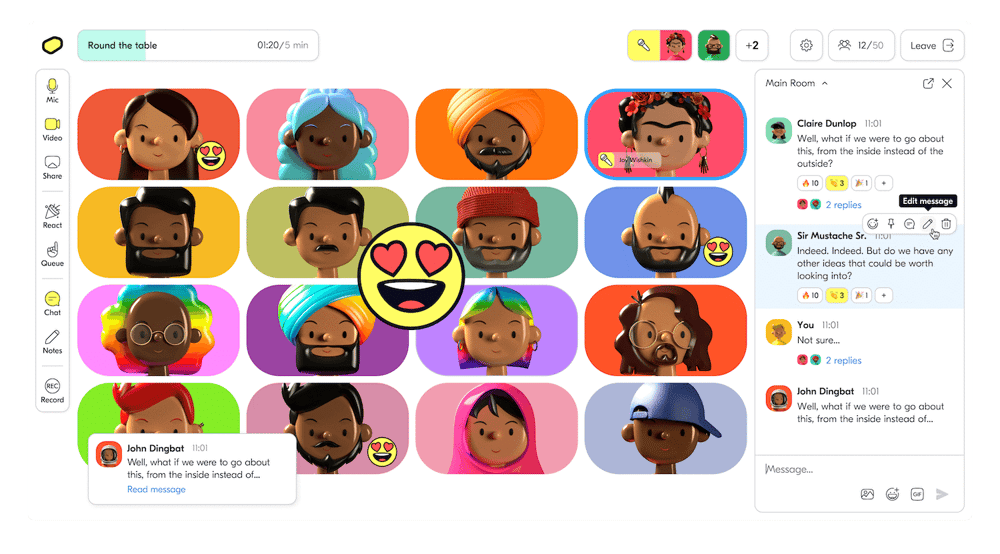Expand 2 replies under Claire Dunlop's message
The height and width of the screenshot is (554, 1000).
pos(843,205)
